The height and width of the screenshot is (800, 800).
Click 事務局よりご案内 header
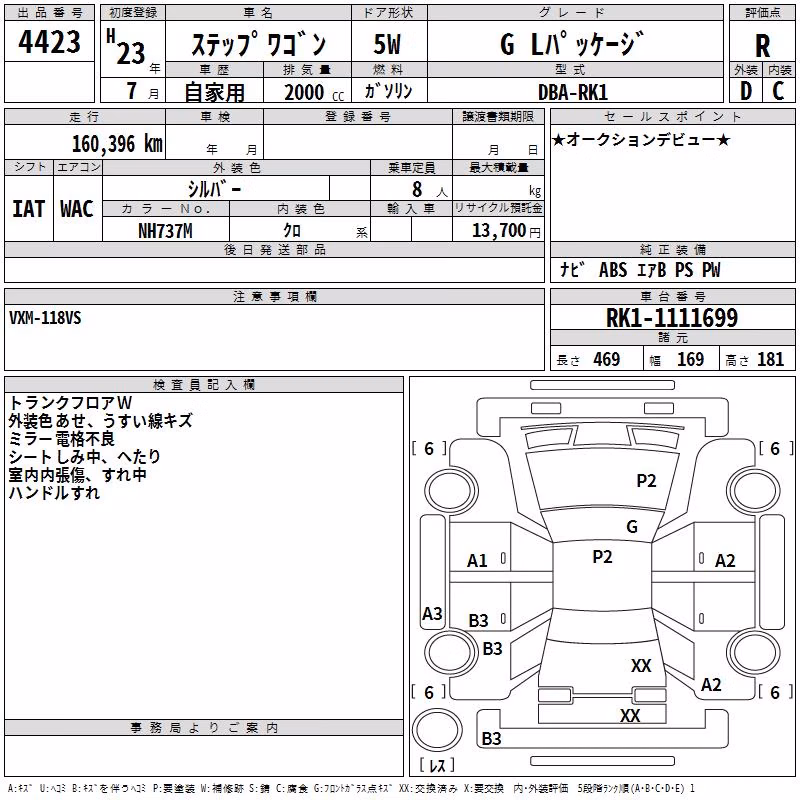[x=204, y=728]
